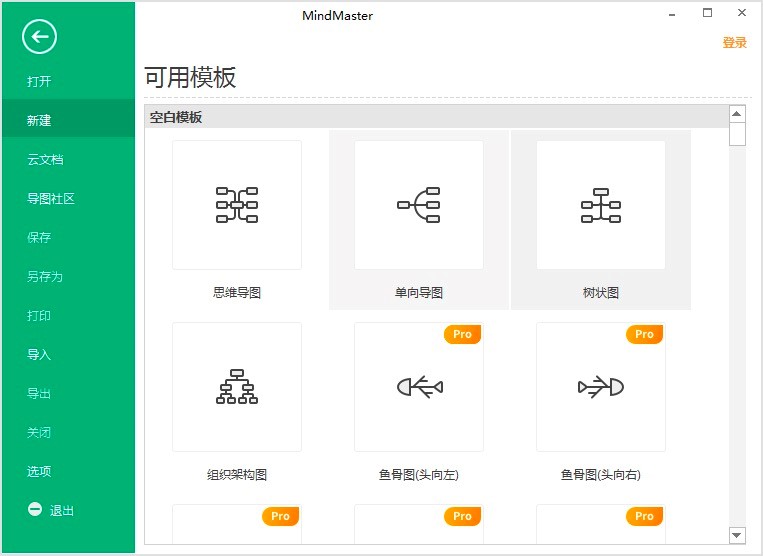Choose 另存为 in the sidebar
Viewport: 763px width, 556px height.
click(x=45, y=276)
